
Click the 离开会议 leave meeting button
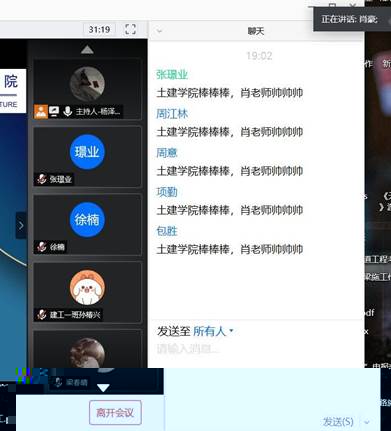click(115, 413)
